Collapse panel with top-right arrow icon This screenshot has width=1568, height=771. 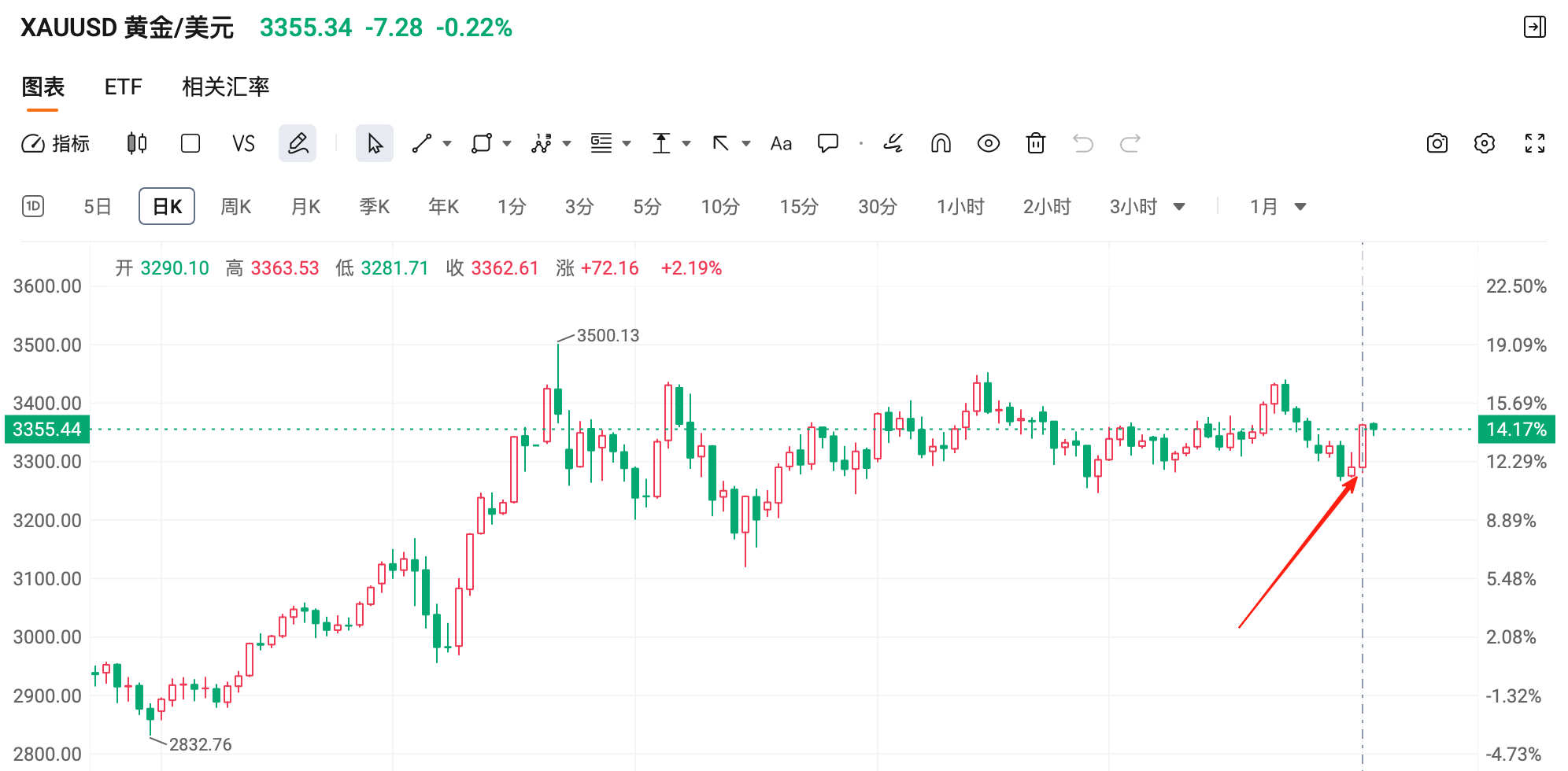click(1535, 28)
